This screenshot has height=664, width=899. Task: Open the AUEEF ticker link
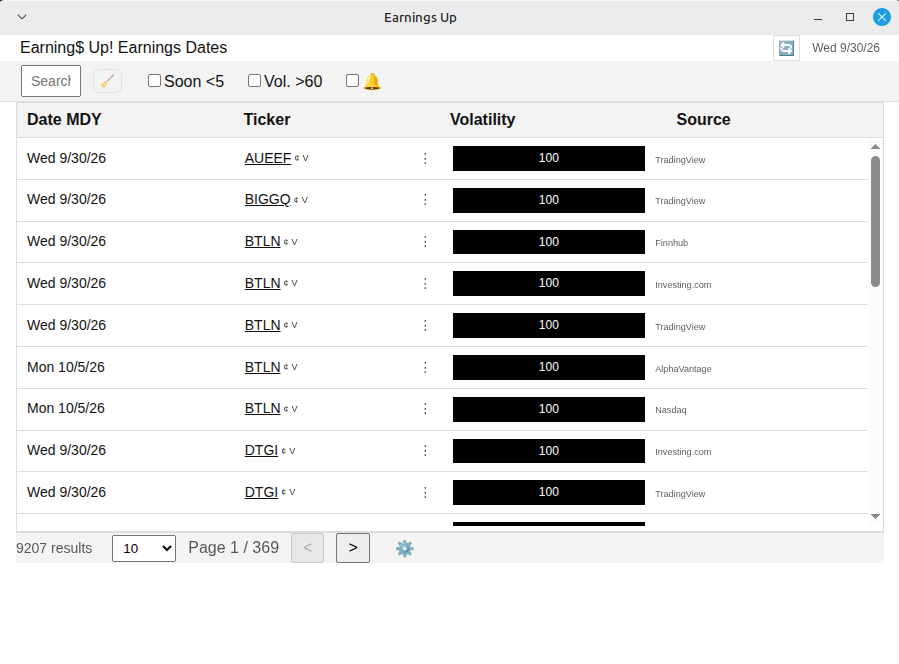(268, 158)
